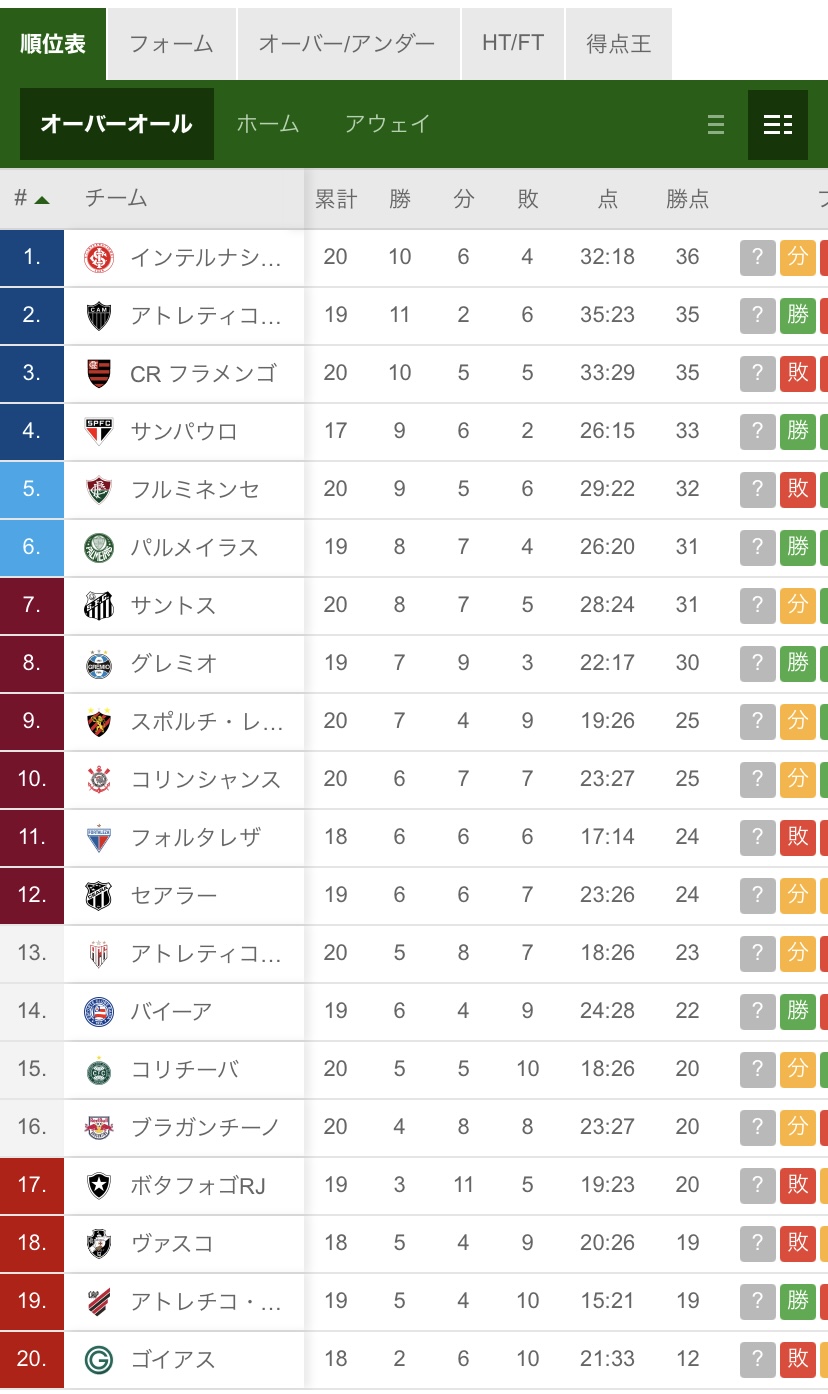828x1394 pixels.
Task: Open the オーバー/アンダー tab
Action: pos(347,44)
